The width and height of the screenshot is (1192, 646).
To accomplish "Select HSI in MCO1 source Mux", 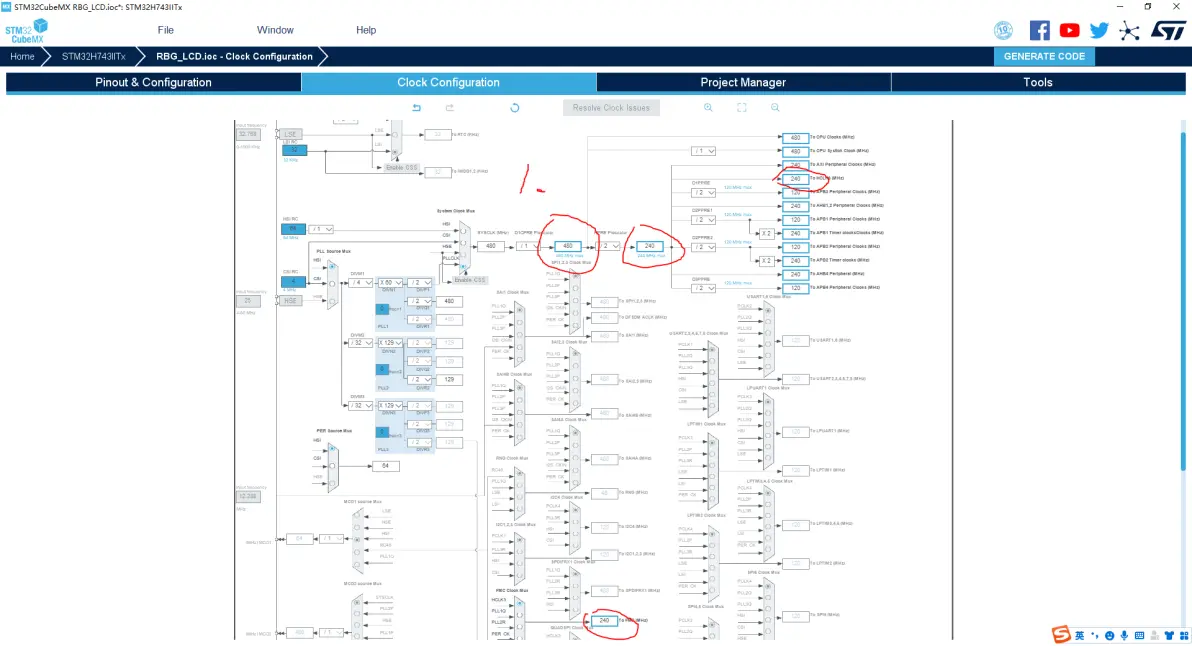I will point(357,539).
